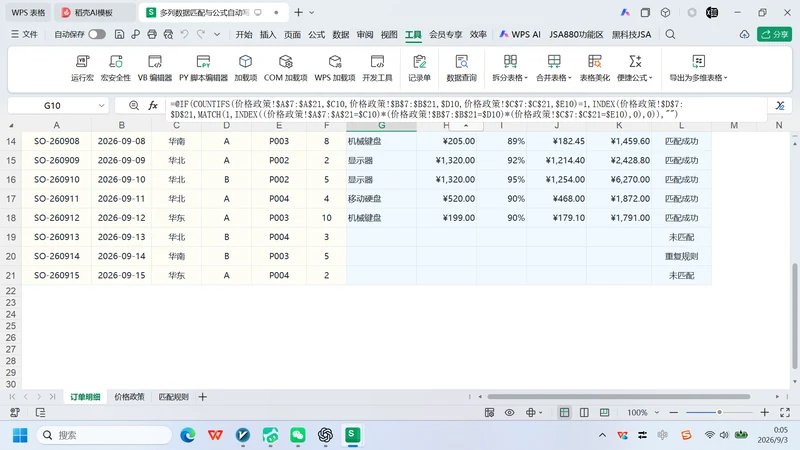Image resolution: width=800 pixels, height=450 pixels.
Task: Click the Windows Start button
Action: pos(20,435)
